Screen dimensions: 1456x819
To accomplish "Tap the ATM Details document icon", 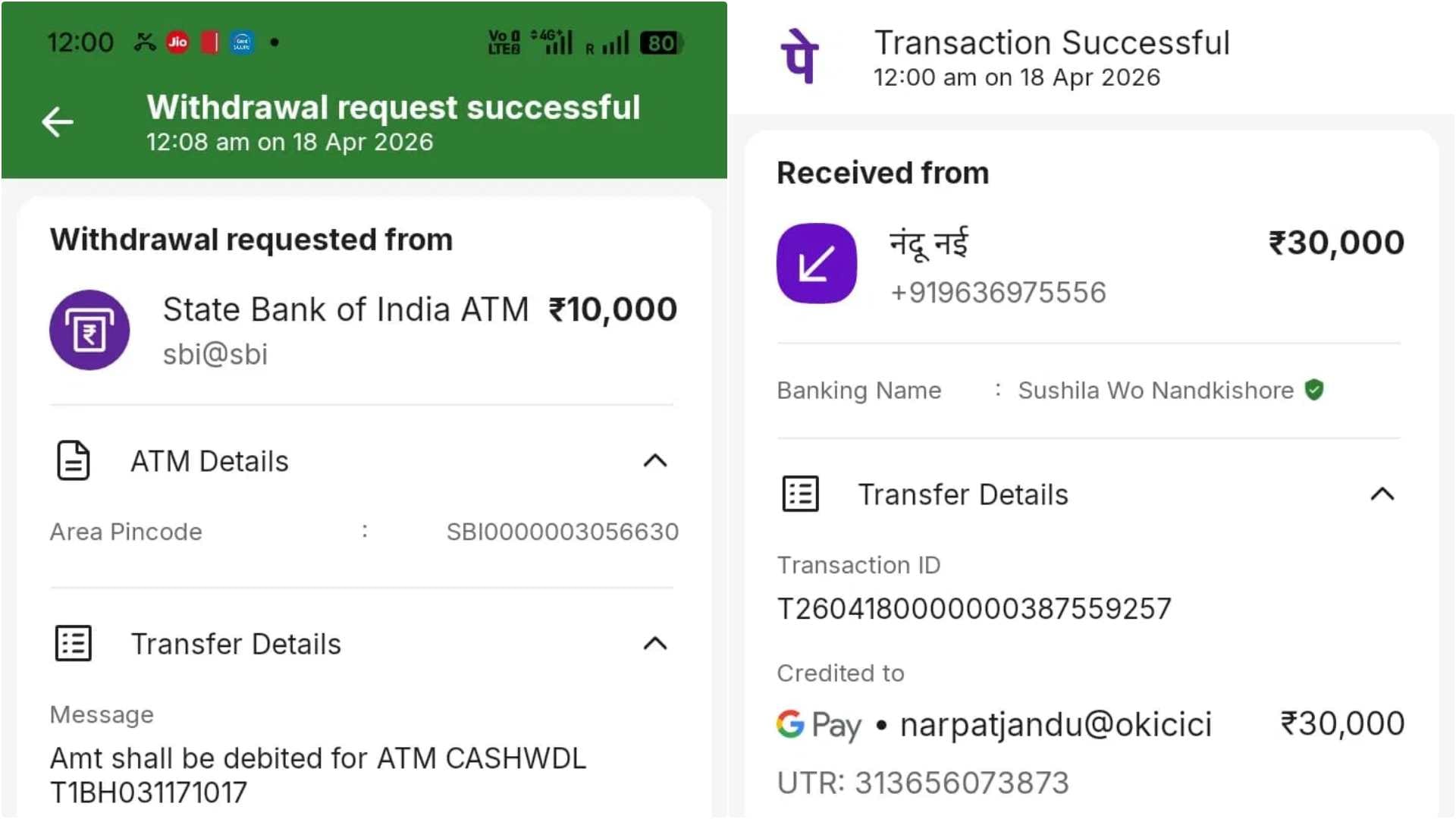I will [74, 460].
